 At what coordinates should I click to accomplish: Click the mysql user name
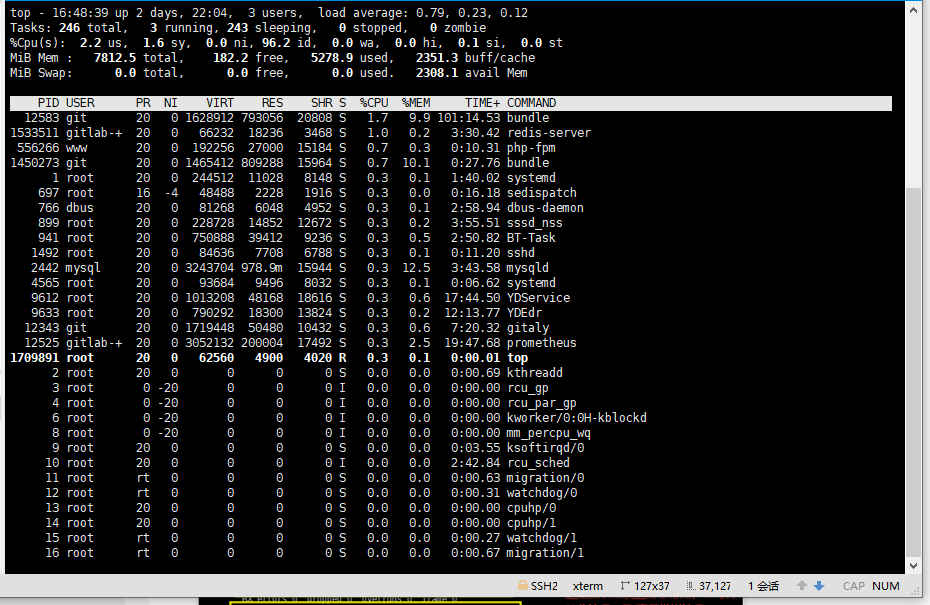coord(83,268)
